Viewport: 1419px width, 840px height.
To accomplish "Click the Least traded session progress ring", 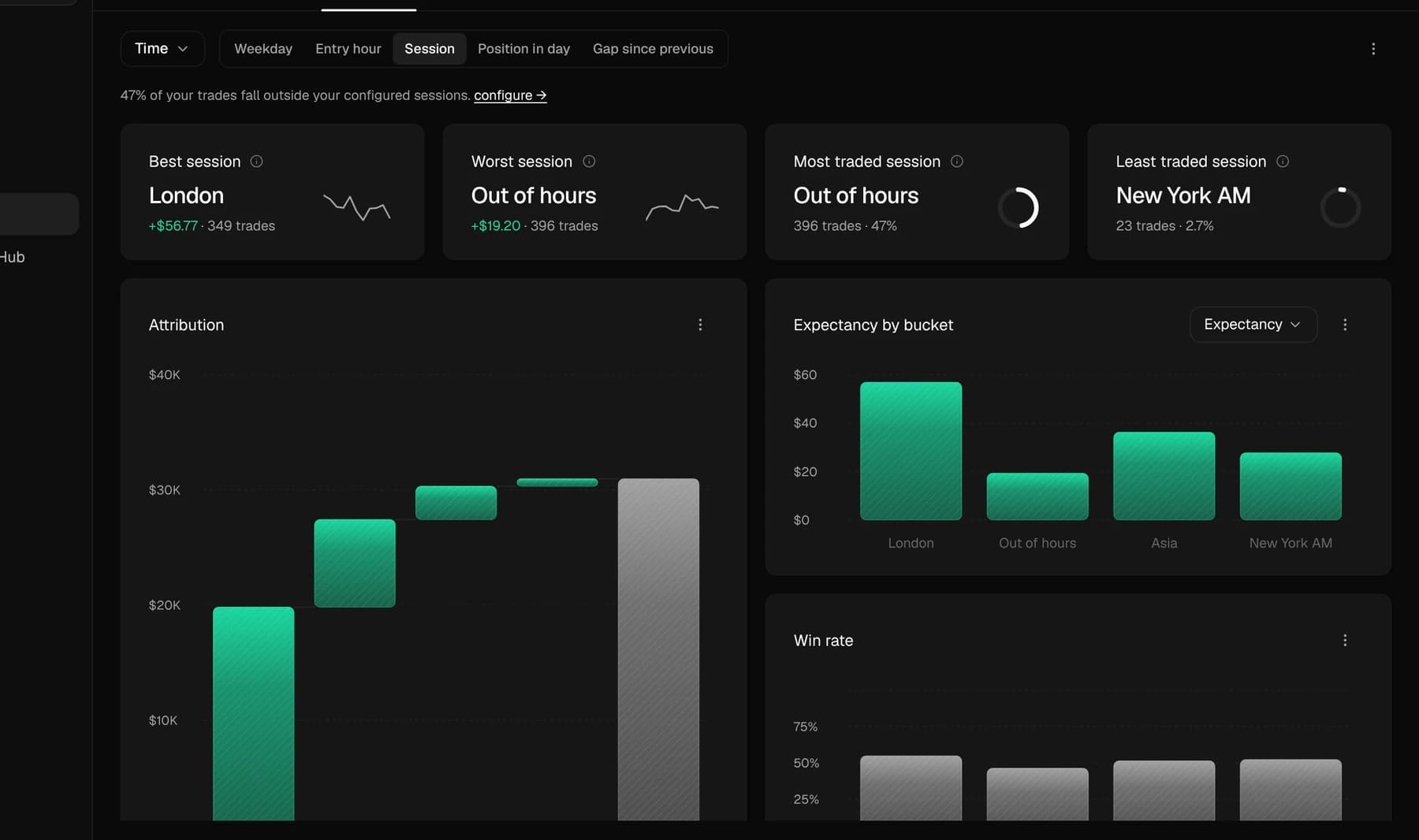I will 1340,208.
